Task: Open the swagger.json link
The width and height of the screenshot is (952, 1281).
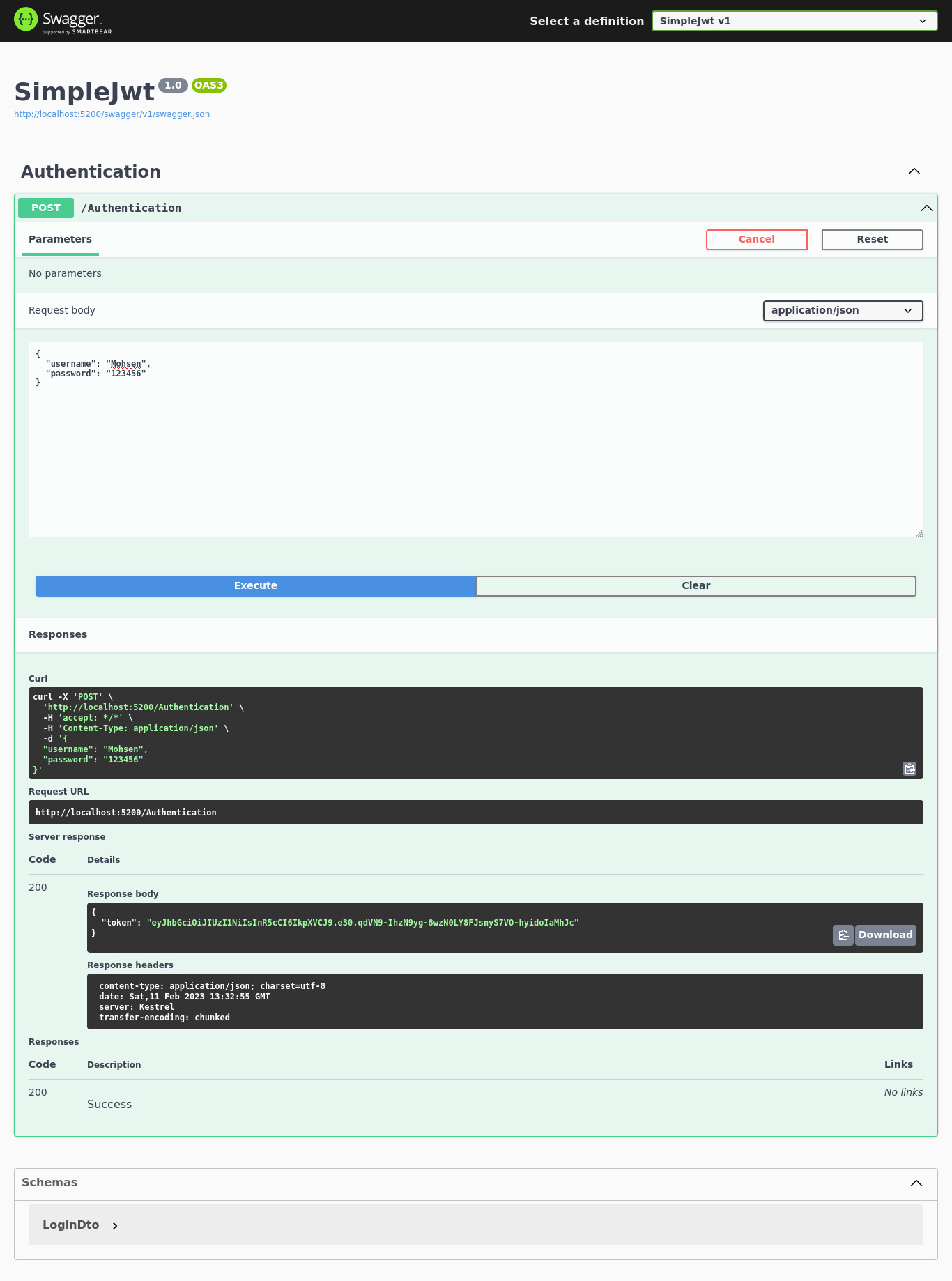Action: (112, 114)
